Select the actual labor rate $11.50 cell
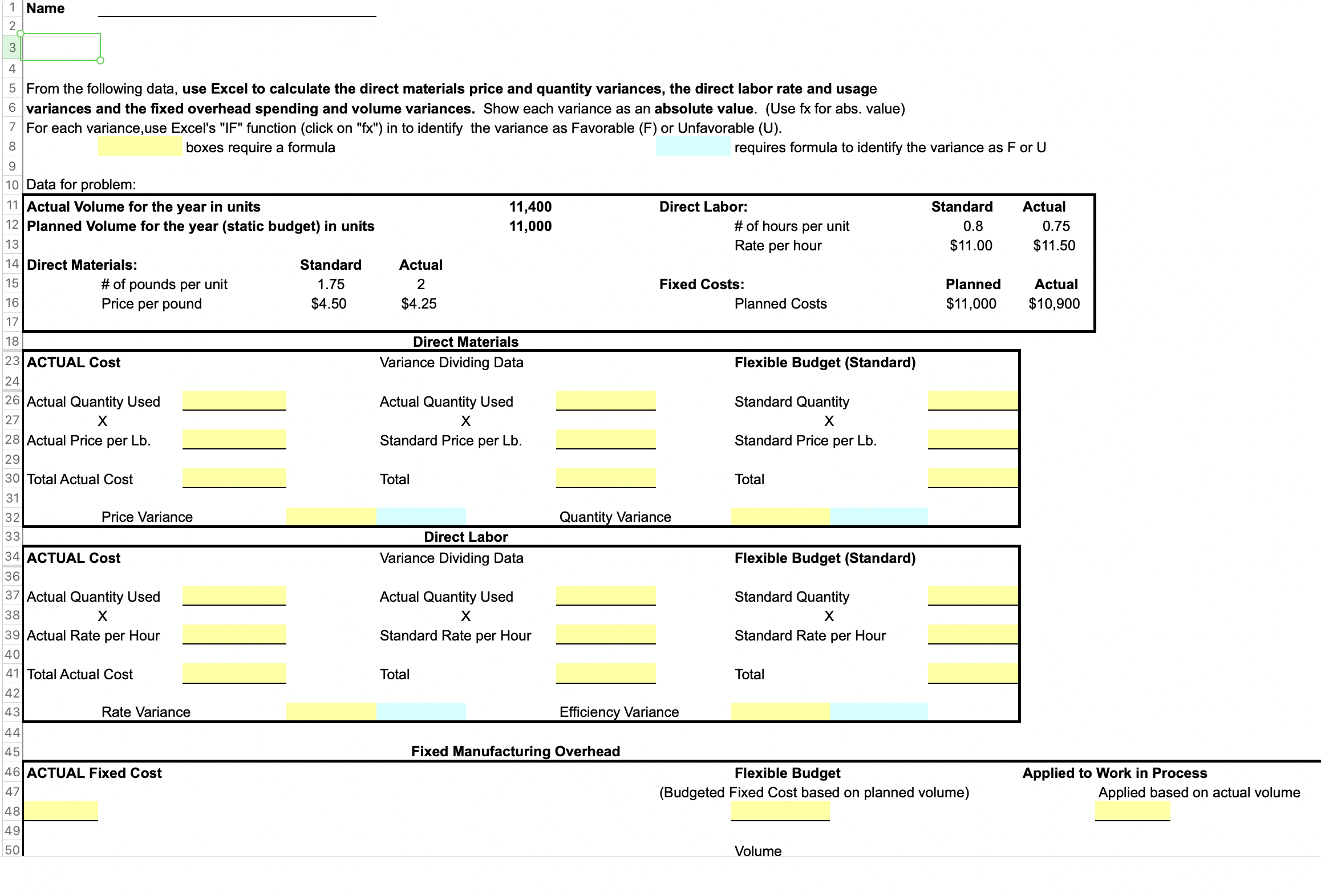 pos(1053,245)
